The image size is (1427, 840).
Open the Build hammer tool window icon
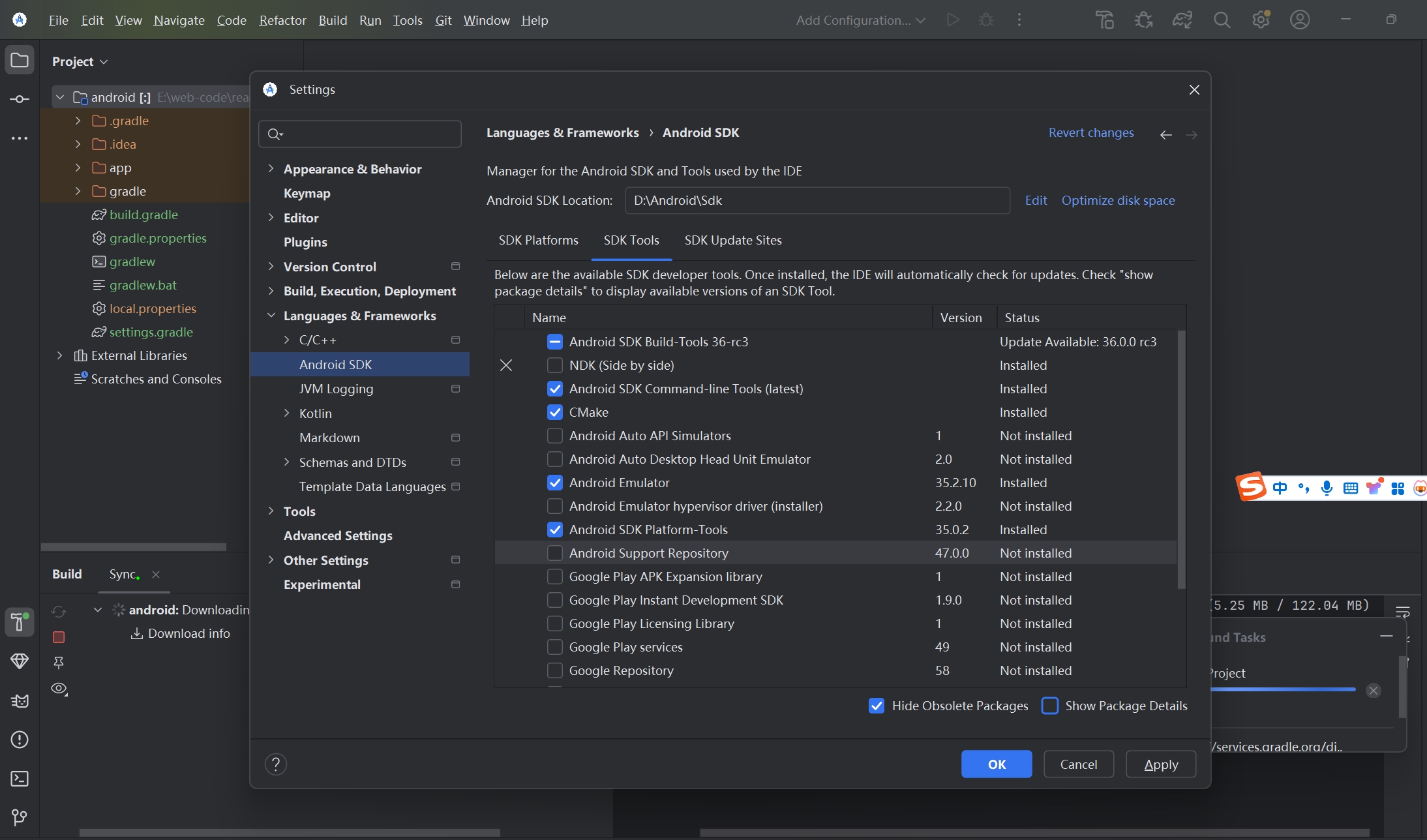pyautogui.click(x=20, y=622)
